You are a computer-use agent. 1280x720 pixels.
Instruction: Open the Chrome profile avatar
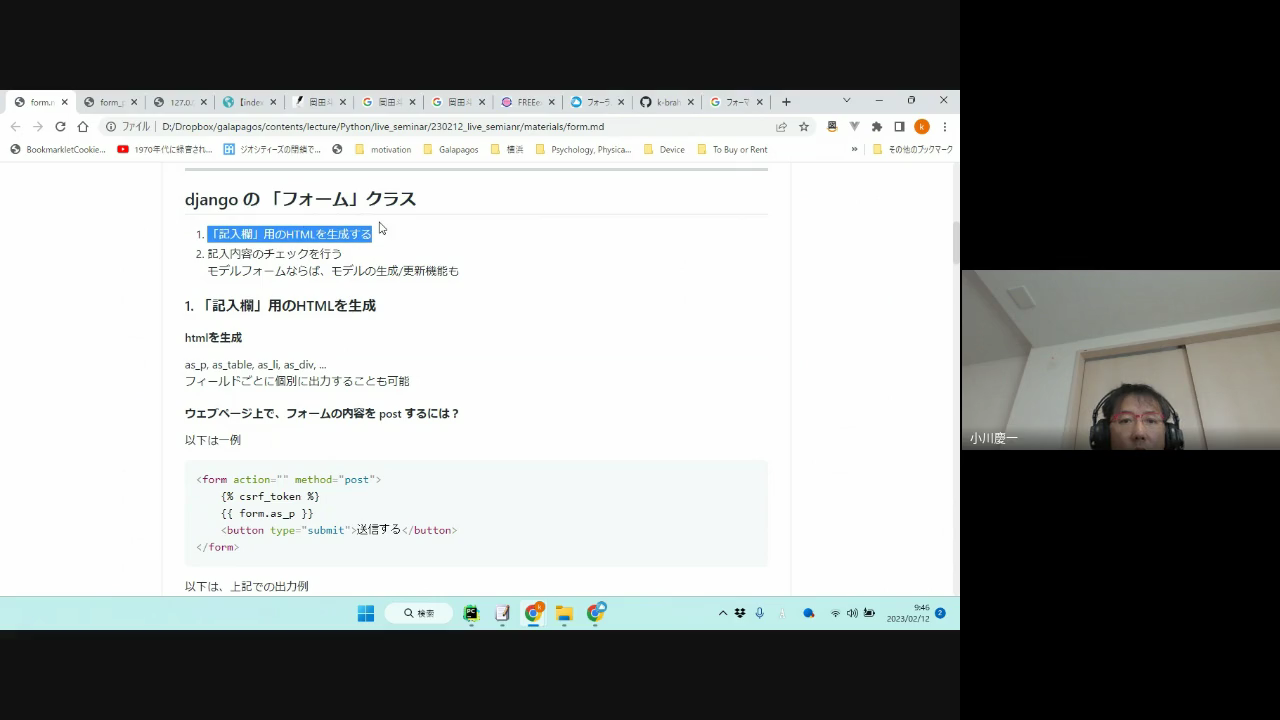[x=922, y=127]
